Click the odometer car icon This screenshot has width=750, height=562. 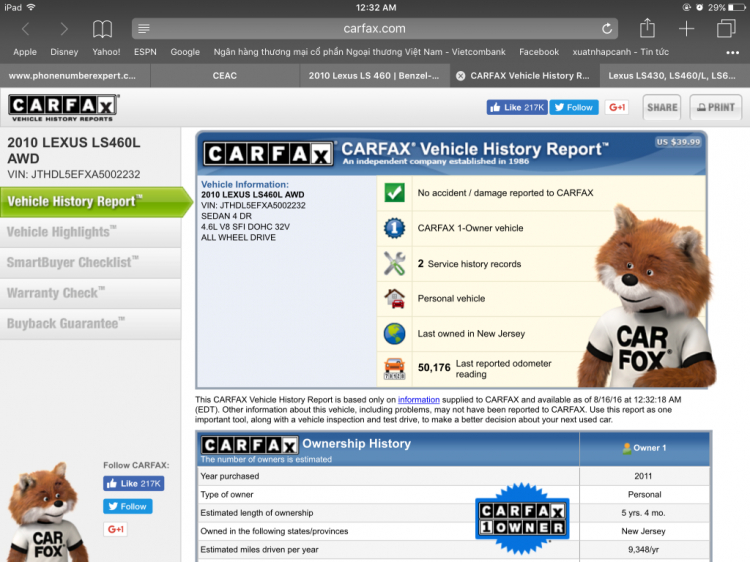pos(395,368)
